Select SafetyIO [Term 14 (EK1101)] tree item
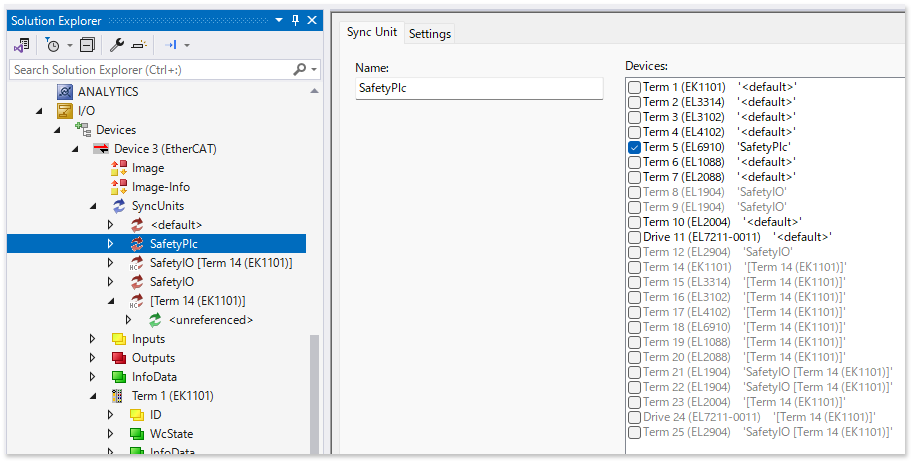 tap(220, 263)
